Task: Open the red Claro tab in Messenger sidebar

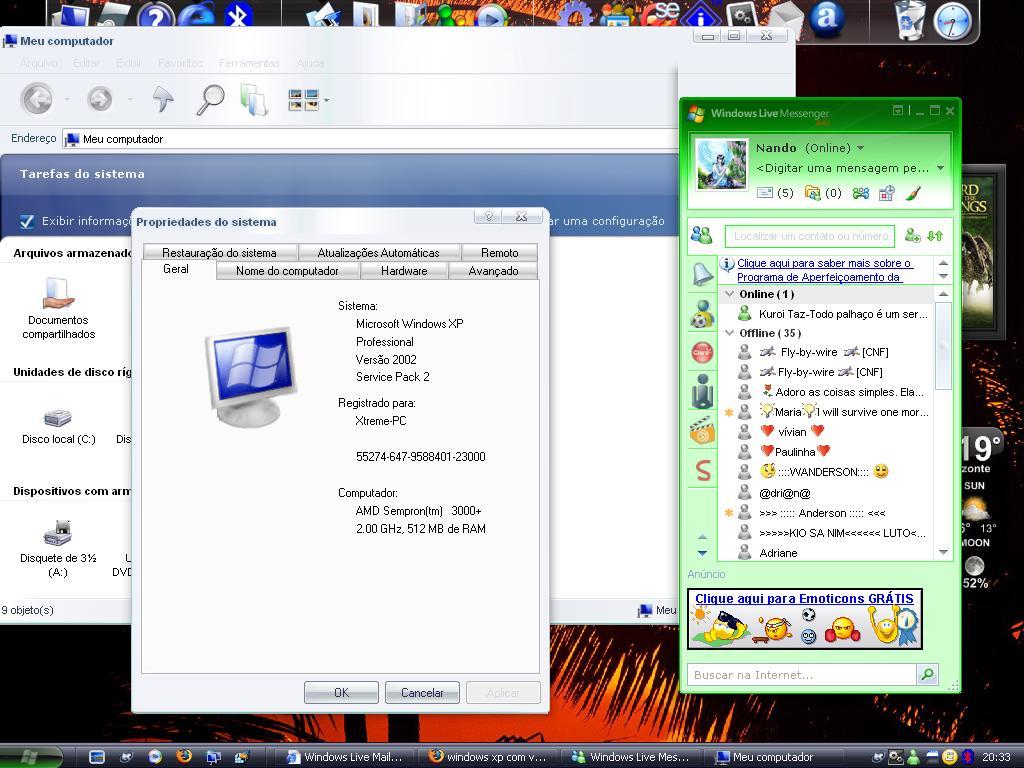Action: tap(702, 353)
